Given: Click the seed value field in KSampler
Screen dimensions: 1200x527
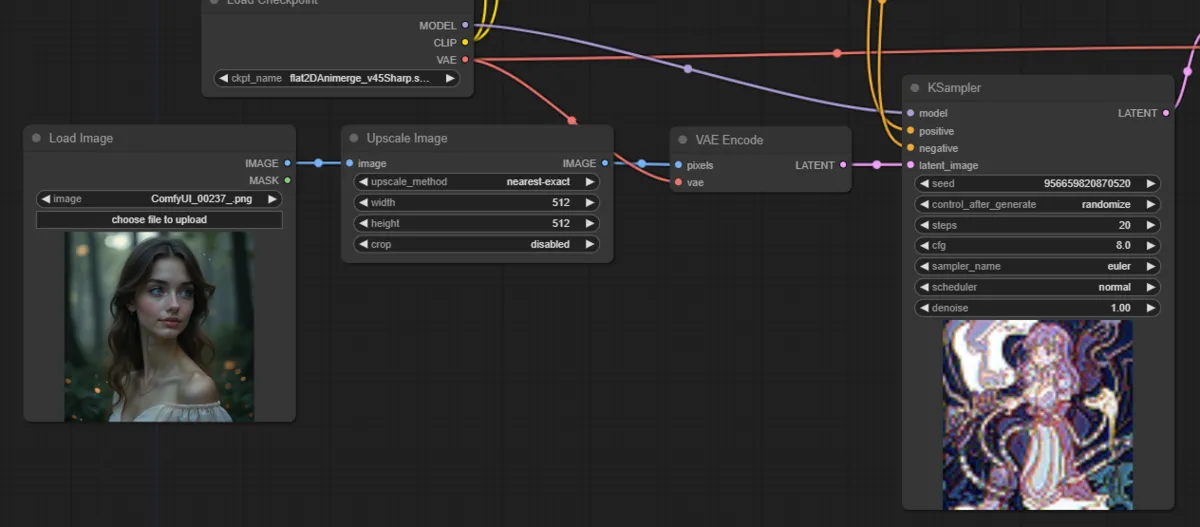Looking at the screenshot, I should [x=1038, y=183].
